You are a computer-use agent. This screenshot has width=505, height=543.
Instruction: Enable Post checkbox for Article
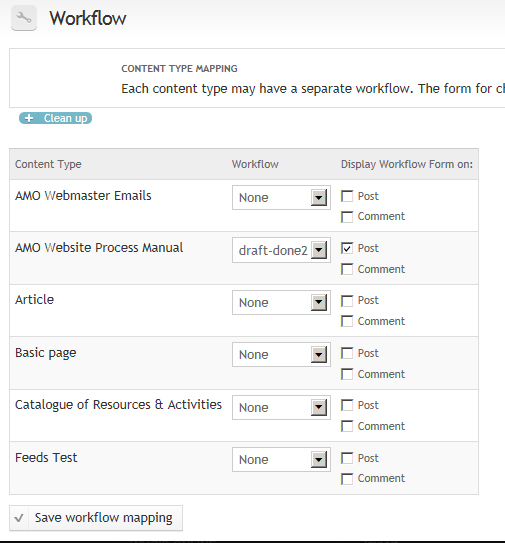coord(347,301)
